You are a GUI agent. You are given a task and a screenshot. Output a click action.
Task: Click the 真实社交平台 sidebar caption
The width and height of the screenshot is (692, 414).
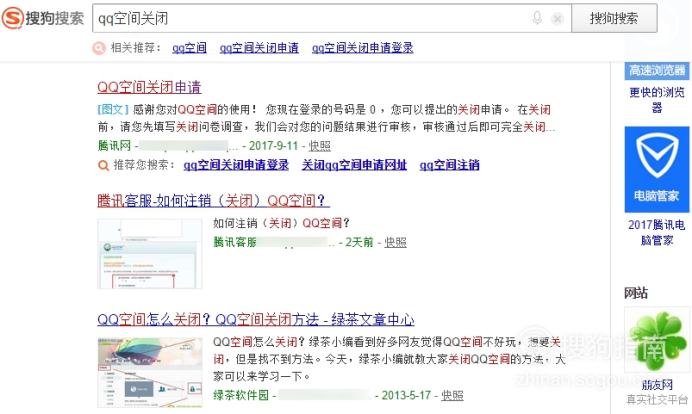coord(657,399)
